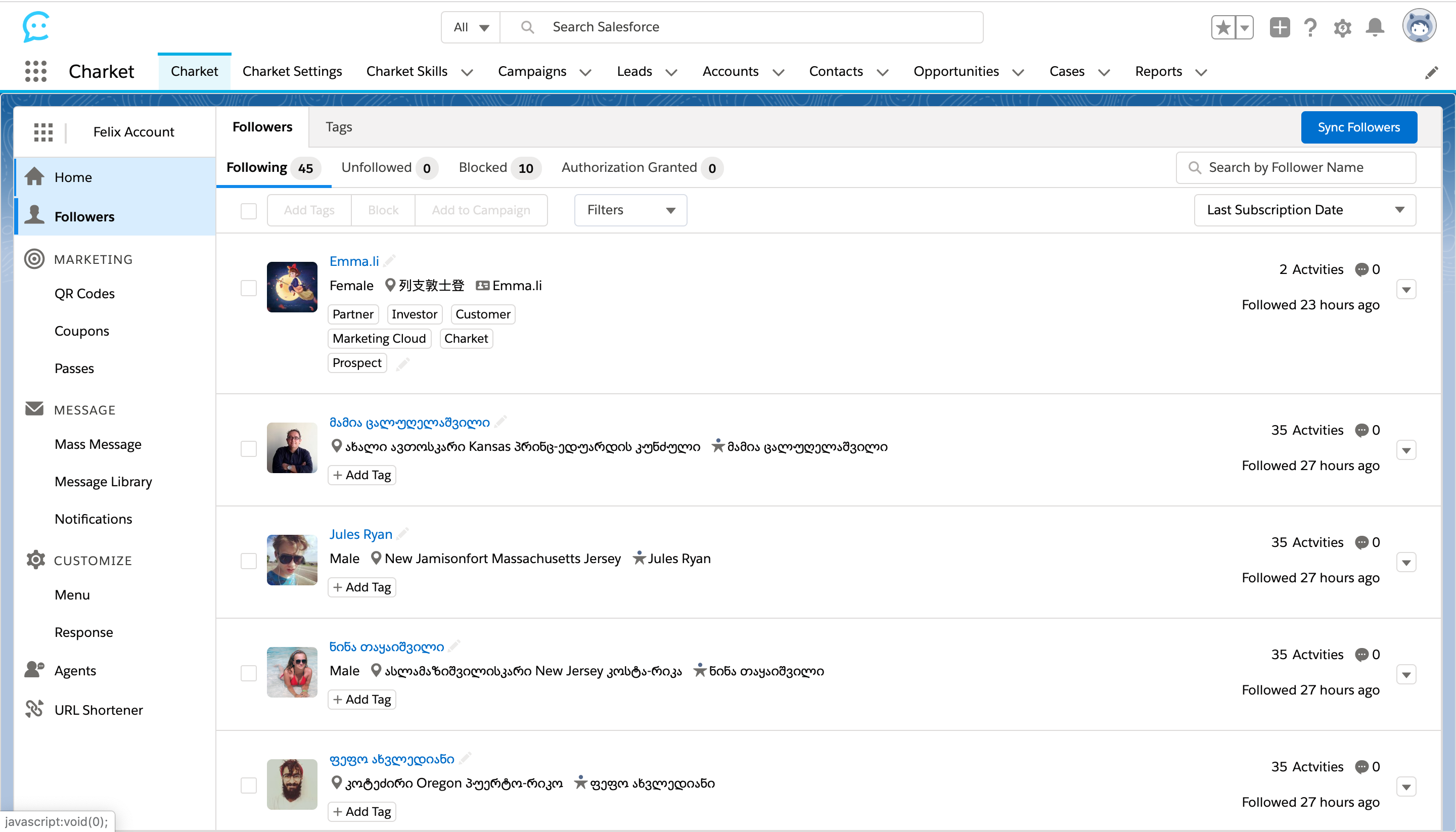Open the Filters dropdown
The height and width of the screenshot is (832, 1456).
[630, 210]
